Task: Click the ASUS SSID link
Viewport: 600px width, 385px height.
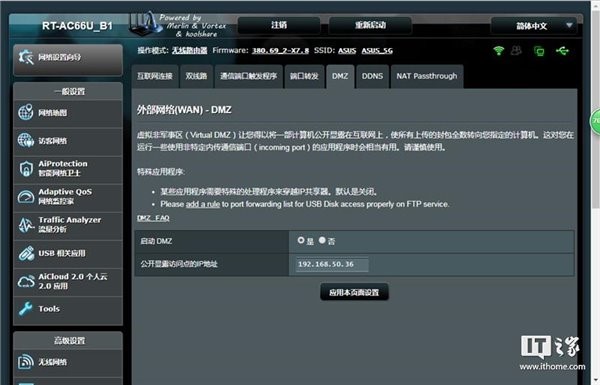Action: [x=347, y=51]
